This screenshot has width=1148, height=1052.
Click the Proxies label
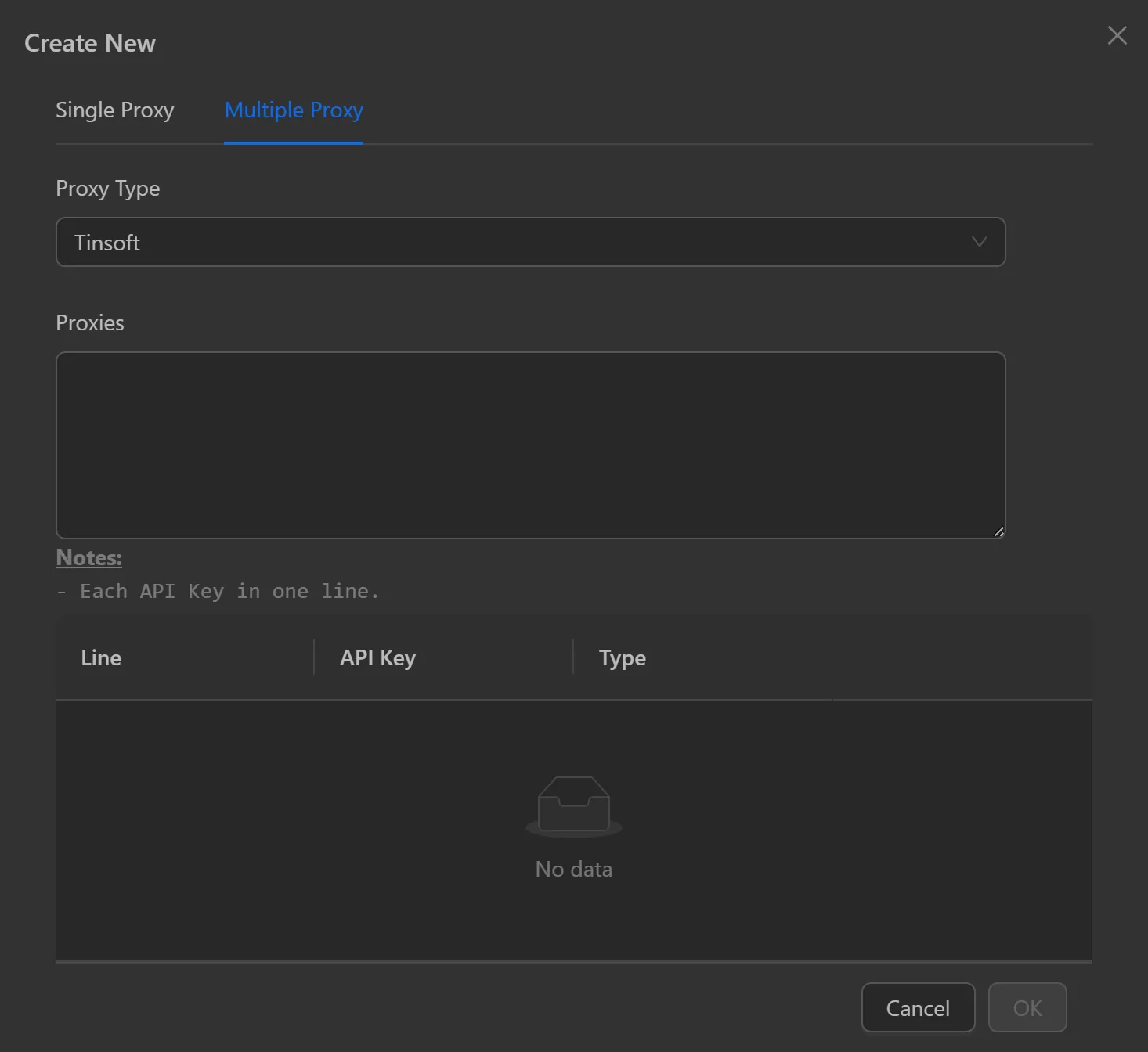pos(89,322)
